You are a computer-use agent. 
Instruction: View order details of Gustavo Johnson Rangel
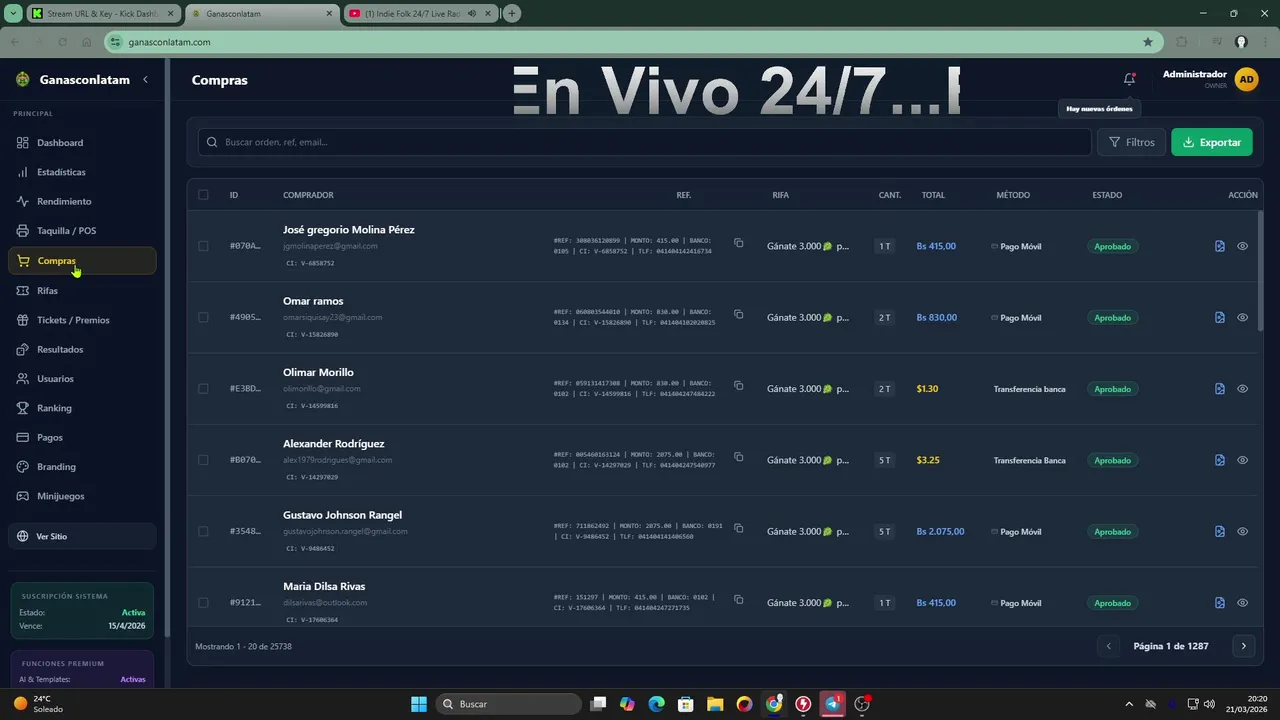coord(1242,531)
